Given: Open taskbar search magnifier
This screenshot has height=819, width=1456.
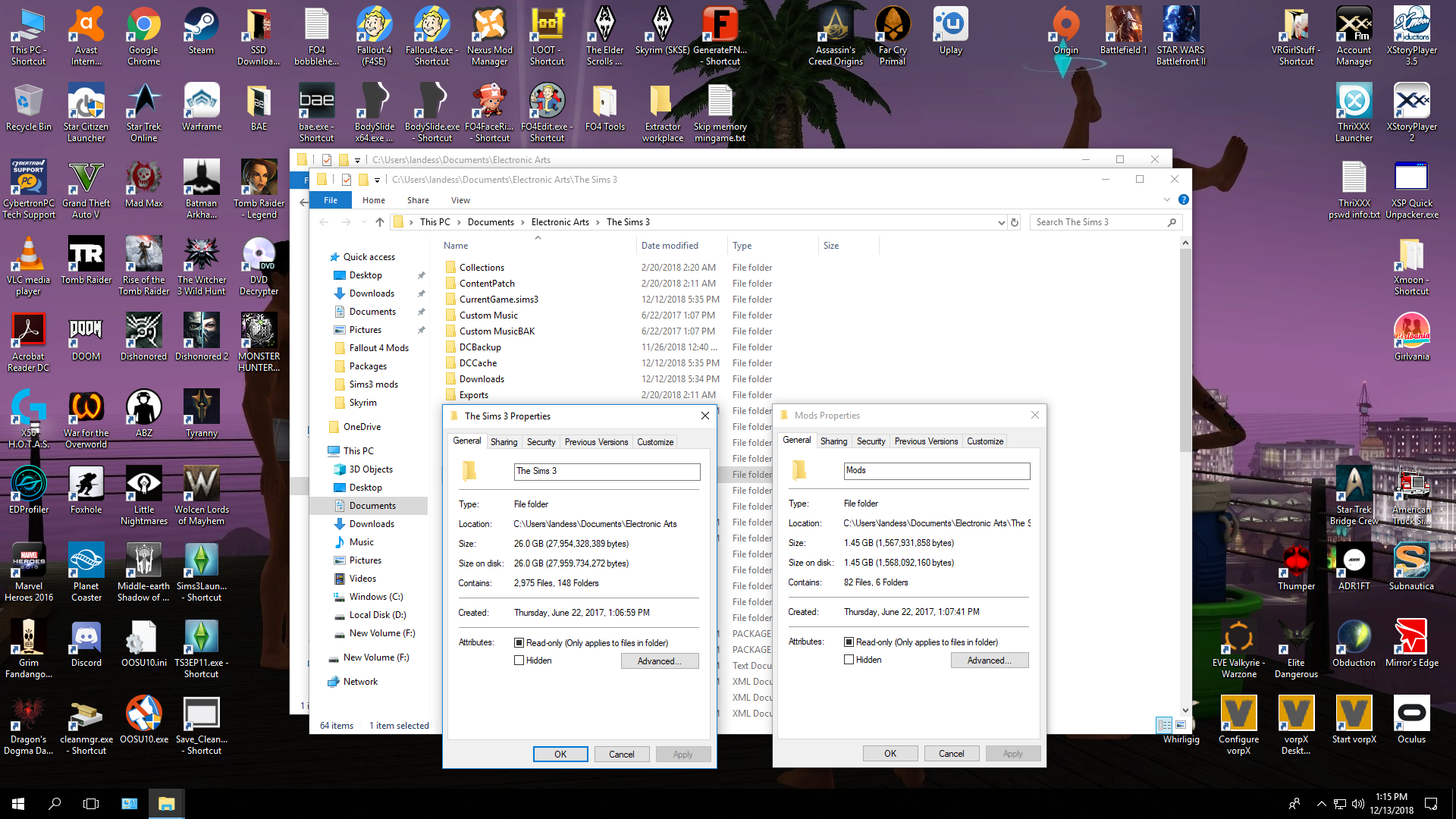Looking at the screenshot, I should [55, 804].
